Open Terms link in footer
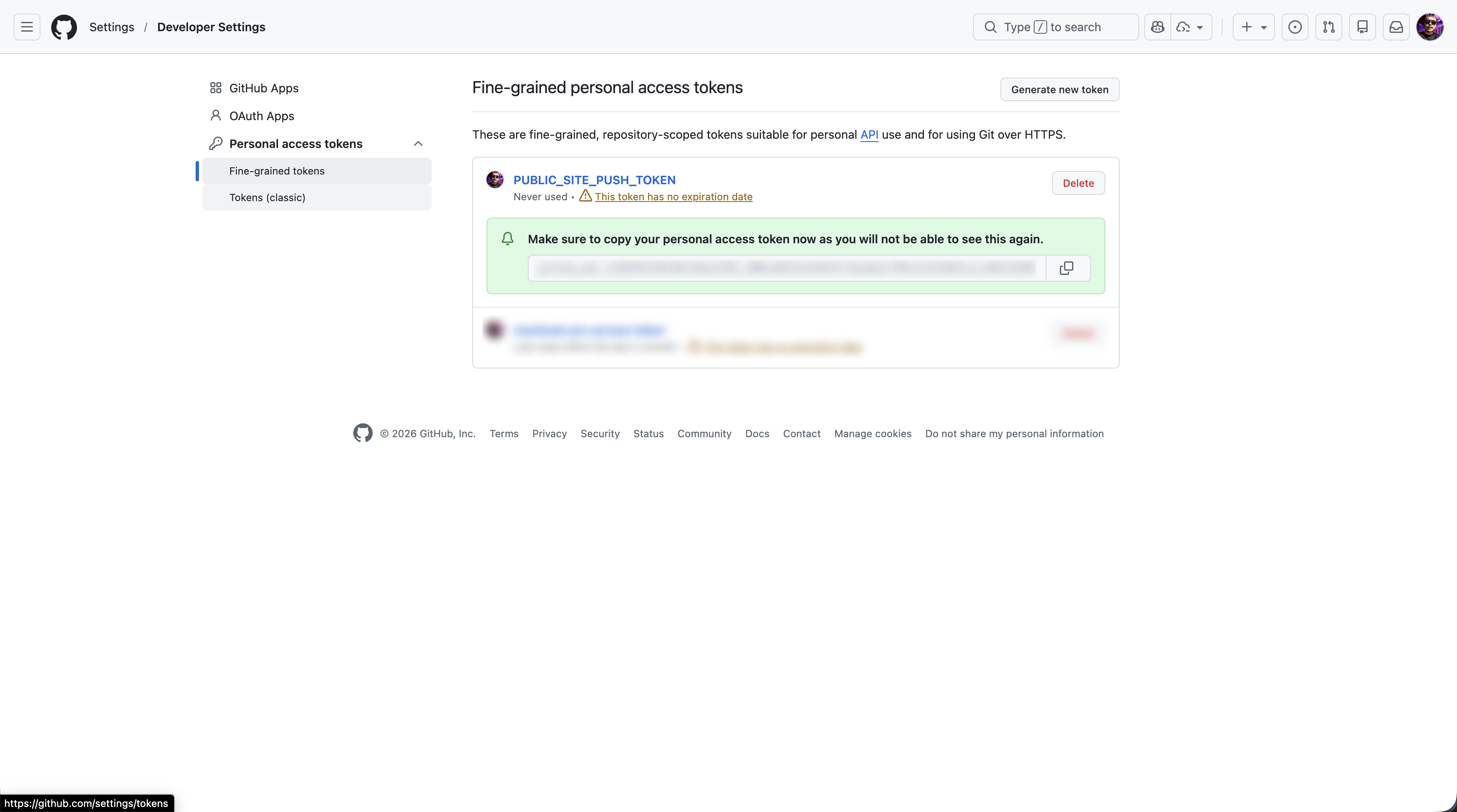 tap(504, 434)
